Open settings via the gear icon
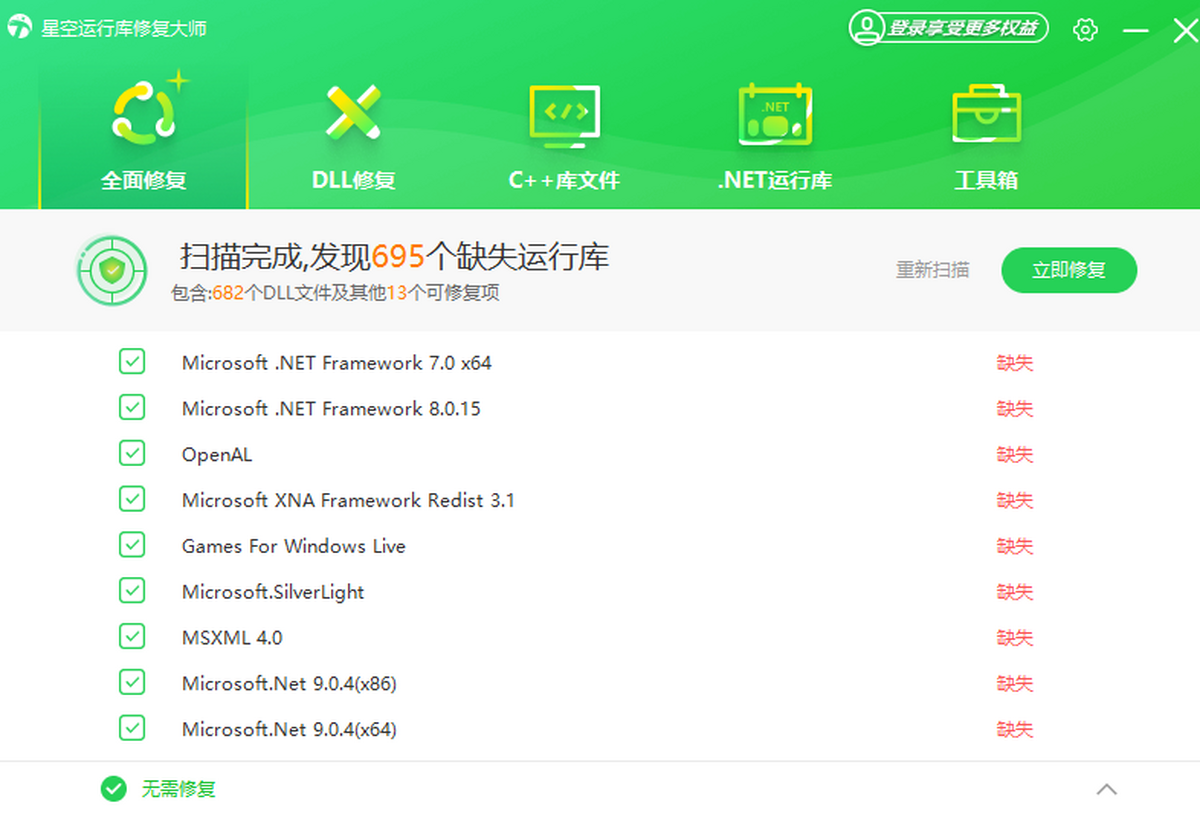The height and width of the screenshot is (817, 1200). pos(1085,30)
